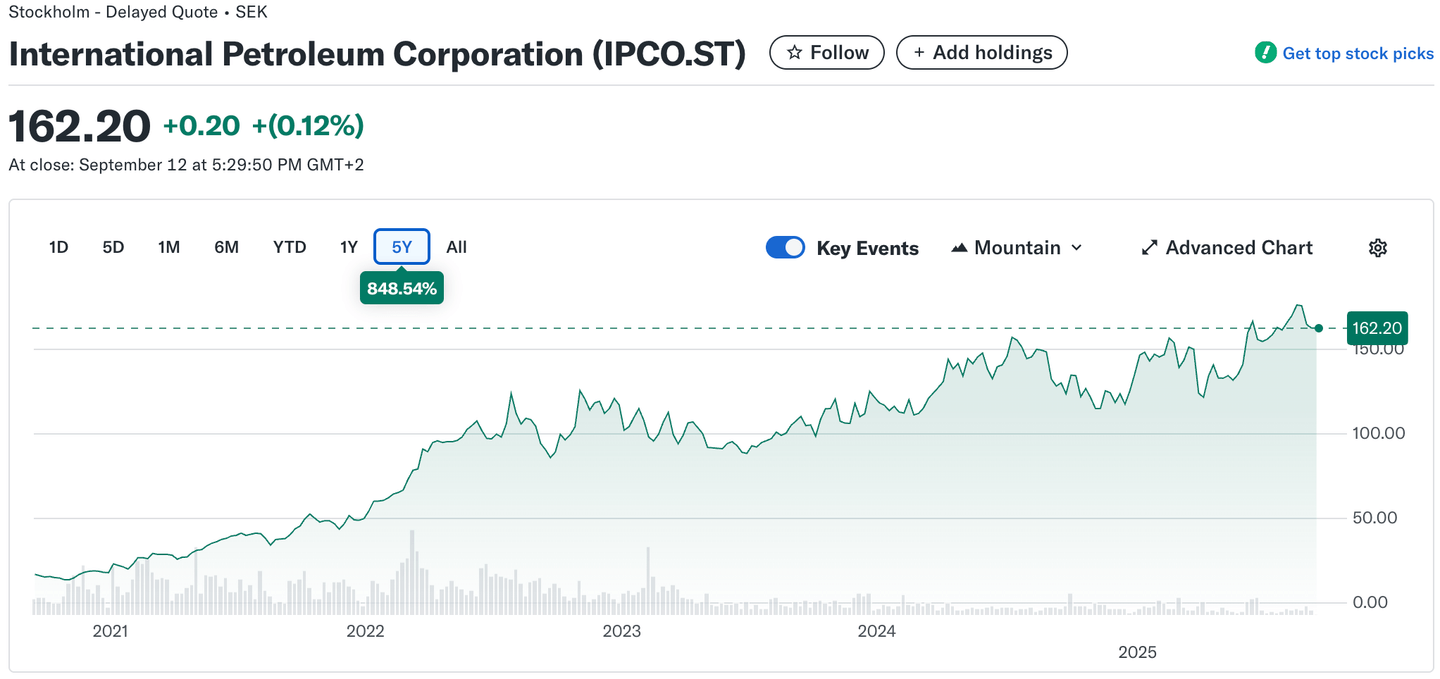Click the star icon in Follow
Image resolution: width=1440 pixels, height=679 pixels.
tap(795, 53)
